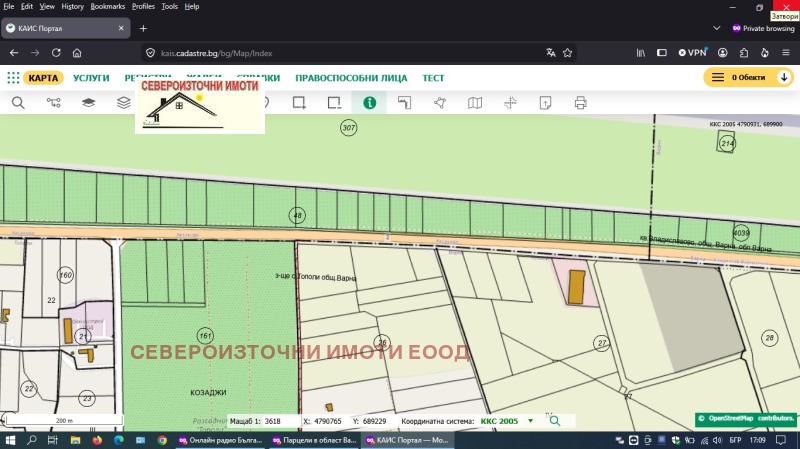The width and height of the screenshot is (800, 449).
Task: Switch to the КАРТА tab
Action: point(43,78)
